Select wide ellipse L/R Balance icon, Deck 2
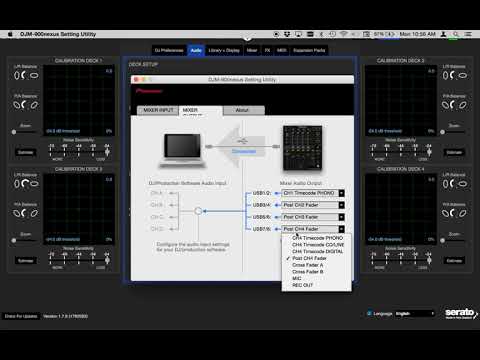 pos(463,76)
